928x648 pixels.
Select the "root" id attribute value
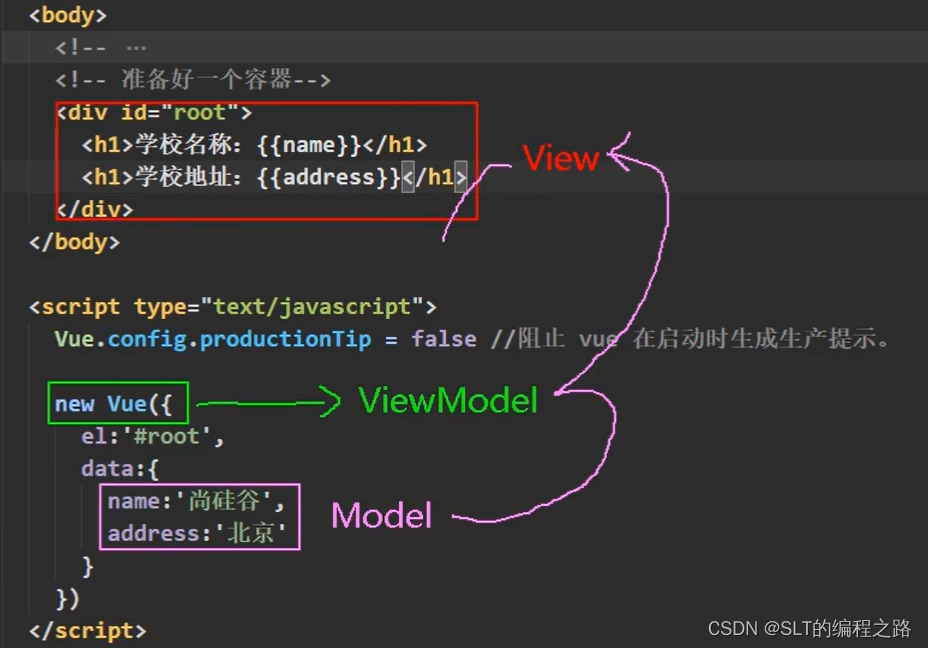(199, 112)
